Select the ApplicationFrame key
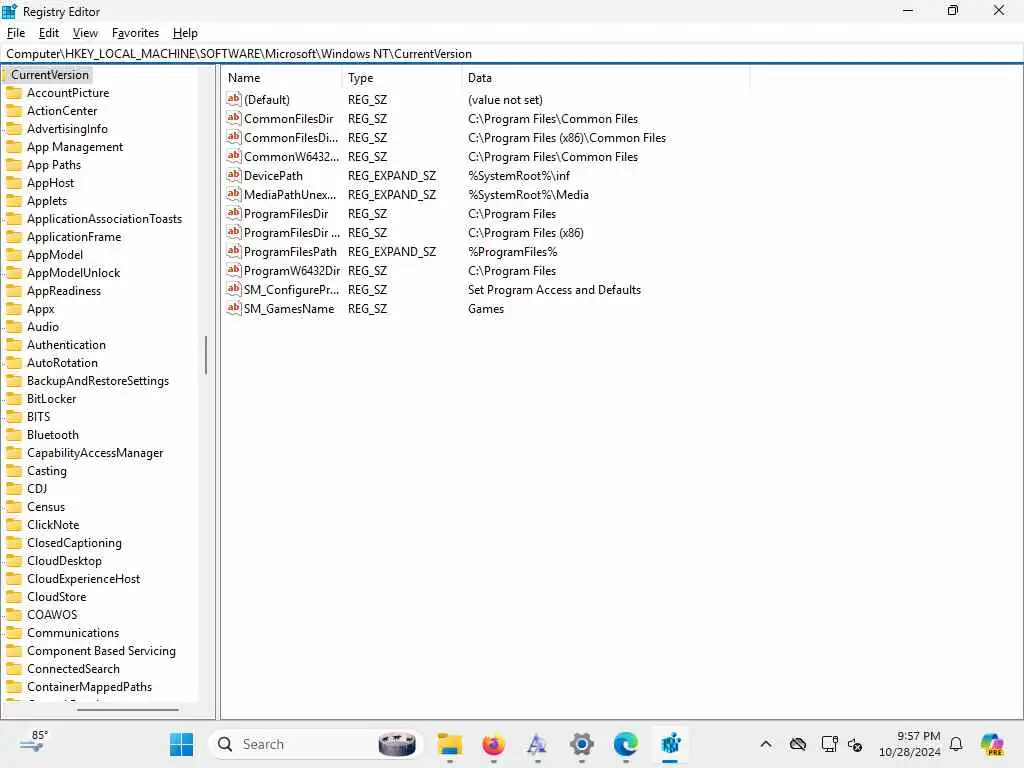The image size is (1024, 768). point(74,236)
